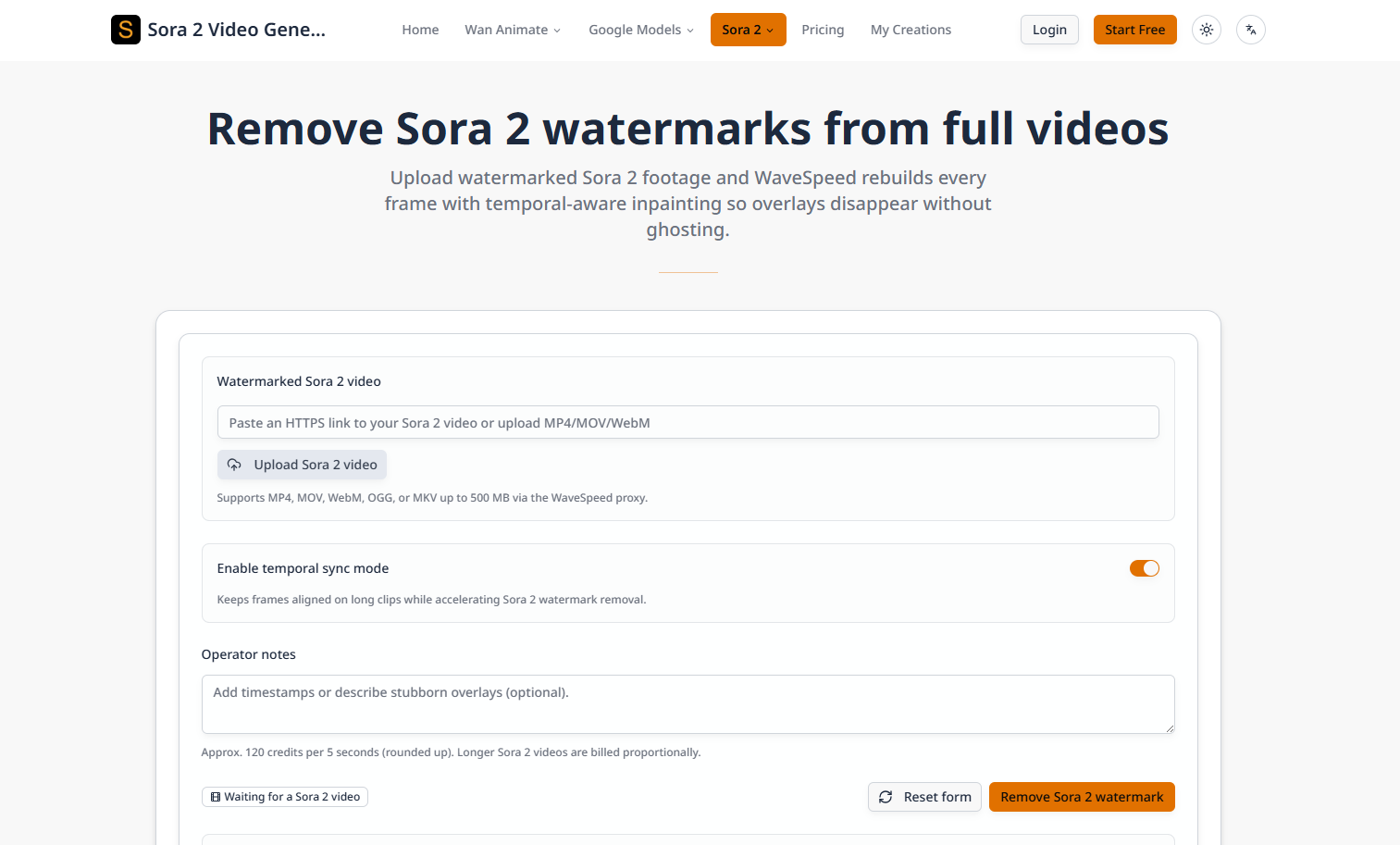Screen dimensions: 1400x845
Task: Expand the Sora 2 dropdown menu
Action: click(x=748, y=30)
